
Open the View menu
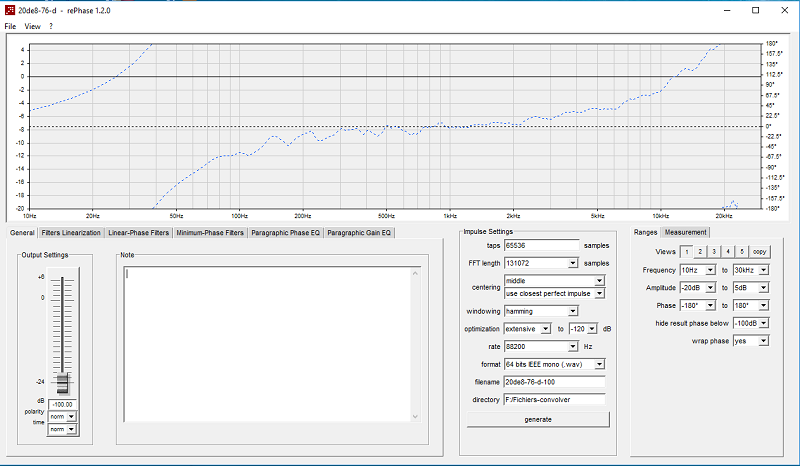click(x=32, y=27)
